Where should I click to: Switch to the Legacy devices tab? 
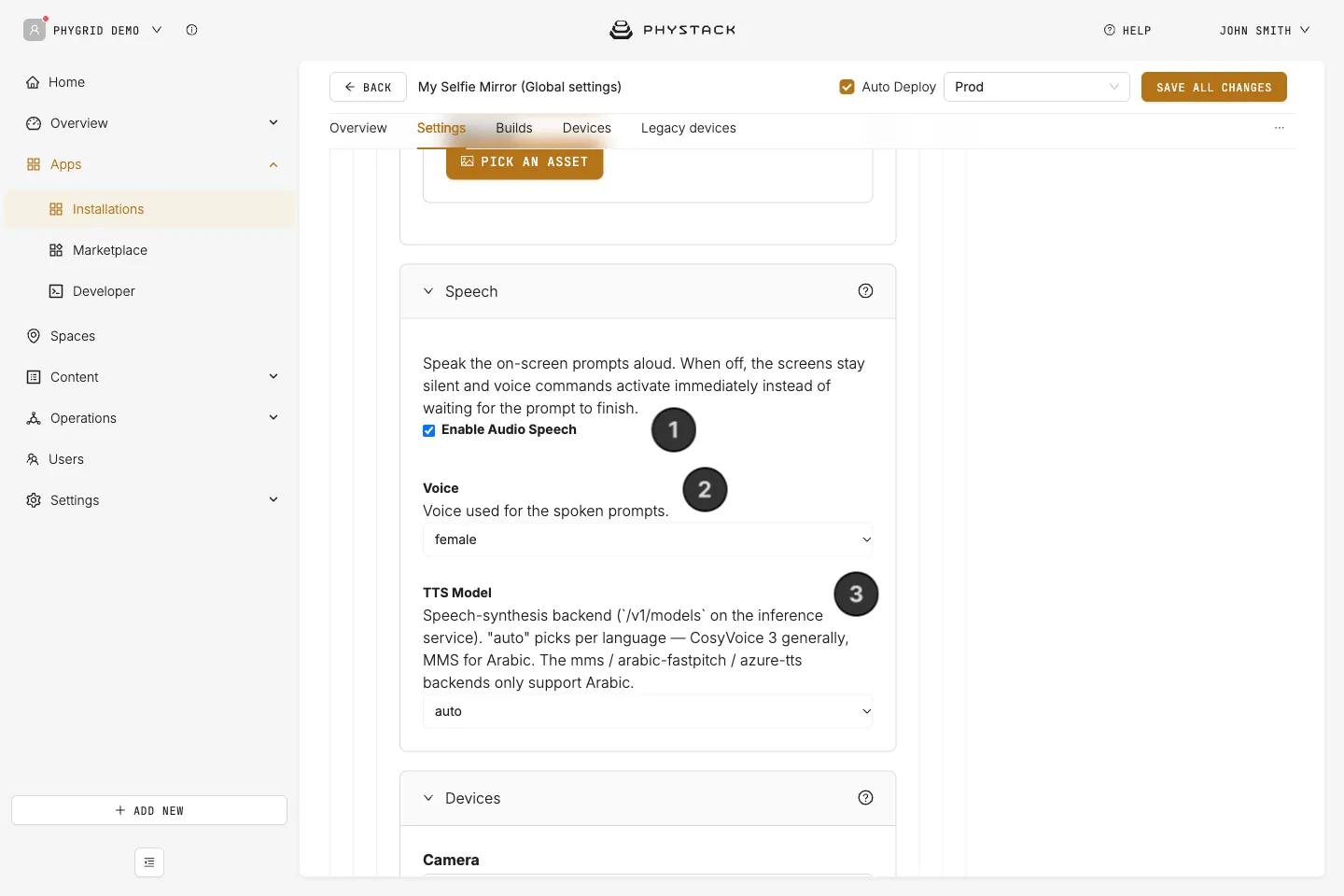pyautogui.click(x=689, y=128)
